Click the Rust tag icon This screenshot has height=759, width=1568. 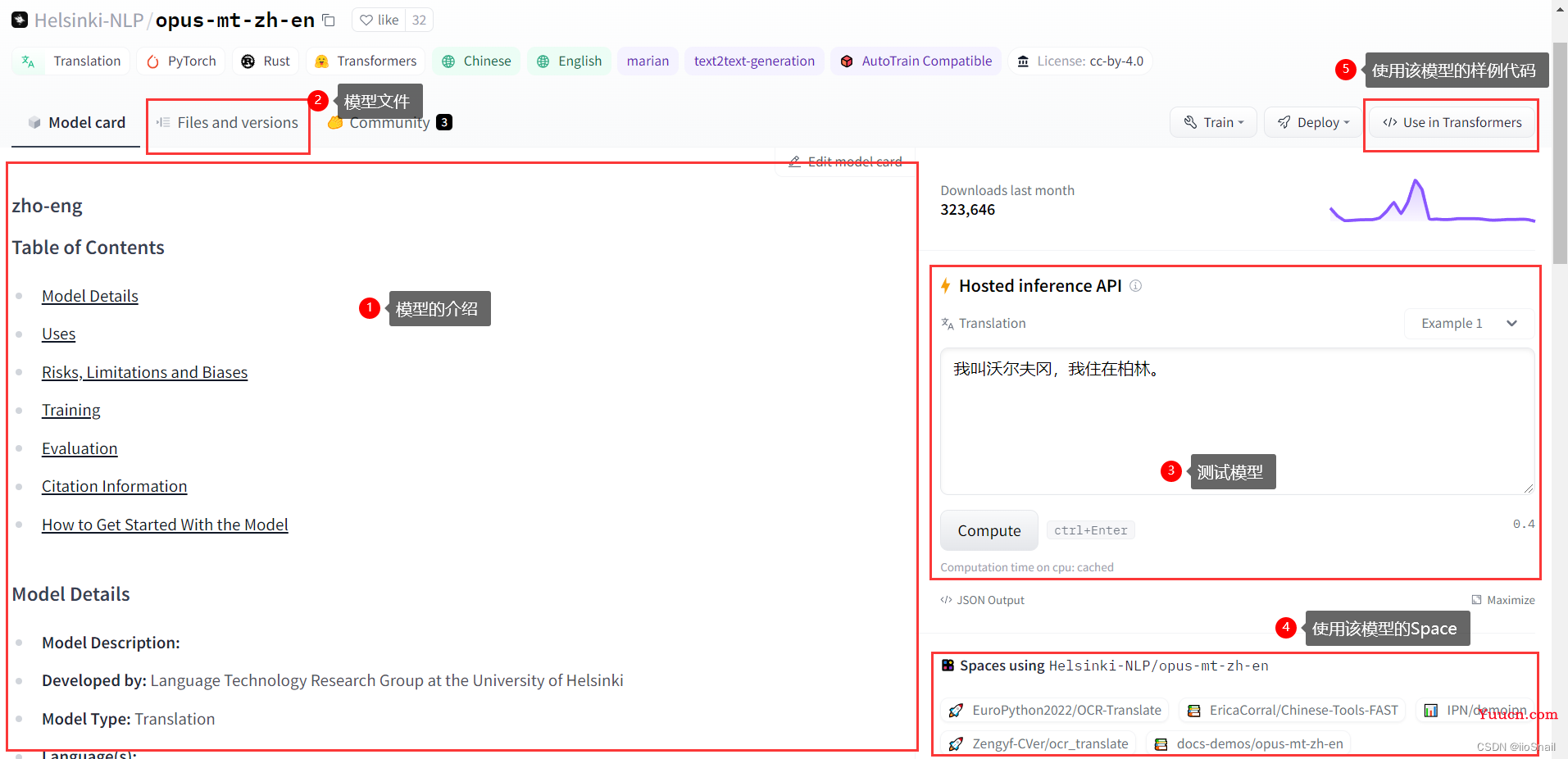pyautogui.click(x=248, y=61)
